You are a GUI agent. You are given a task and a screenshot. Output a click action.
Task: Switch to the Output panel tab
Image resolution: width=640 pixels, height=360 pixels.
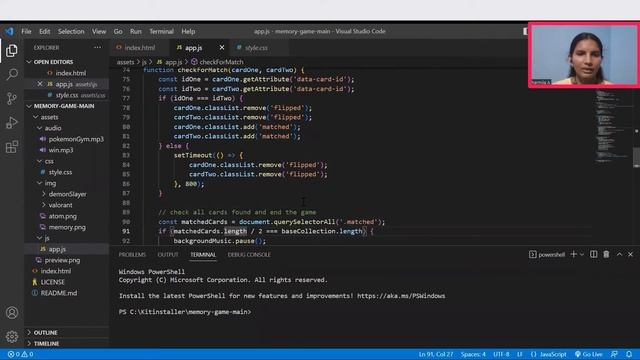[x=168, y=255]
